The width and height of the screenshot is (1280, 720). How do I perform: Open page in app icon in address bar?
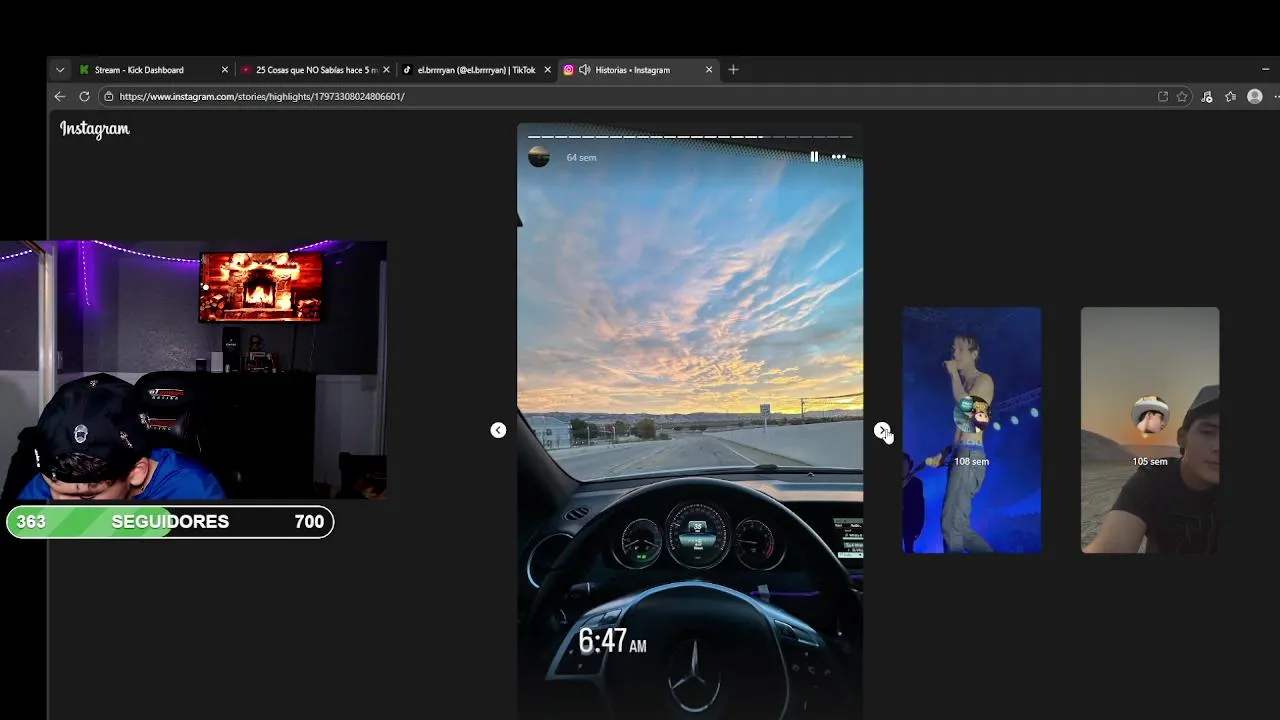(x=1162, y=97)
